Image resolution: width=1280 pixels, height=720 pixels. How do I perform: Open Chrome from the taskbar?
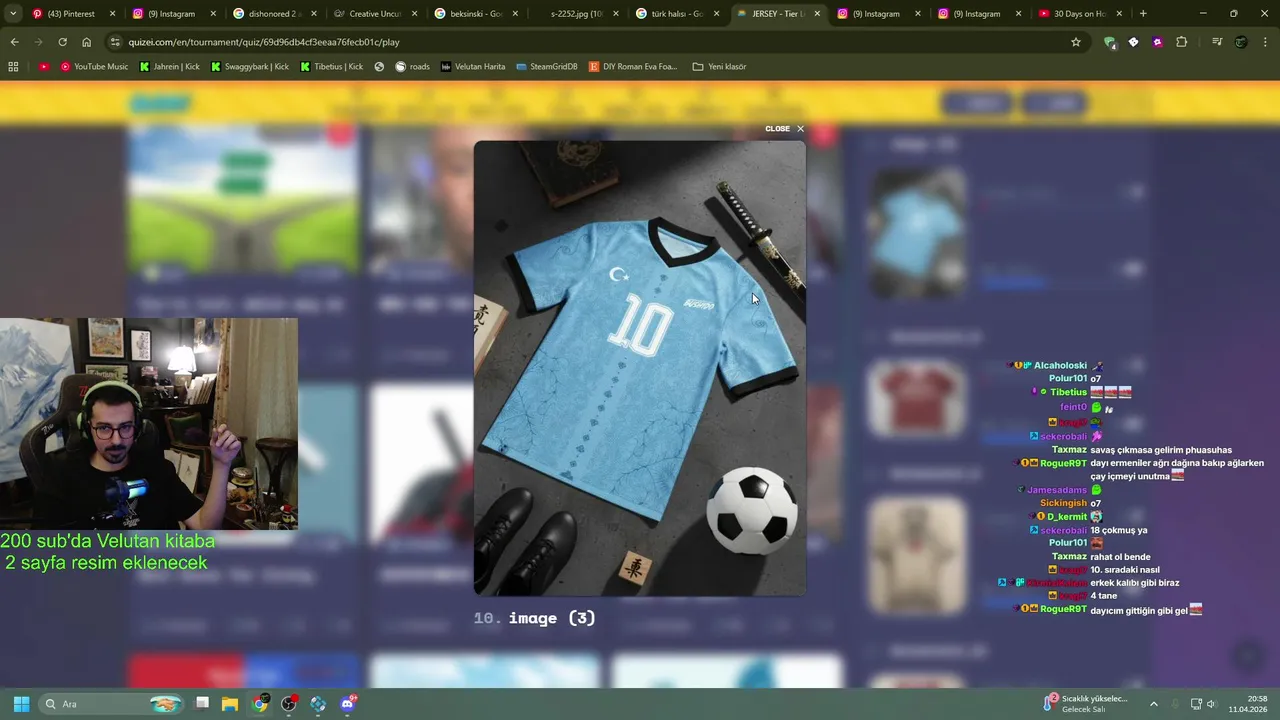point(260,704)
